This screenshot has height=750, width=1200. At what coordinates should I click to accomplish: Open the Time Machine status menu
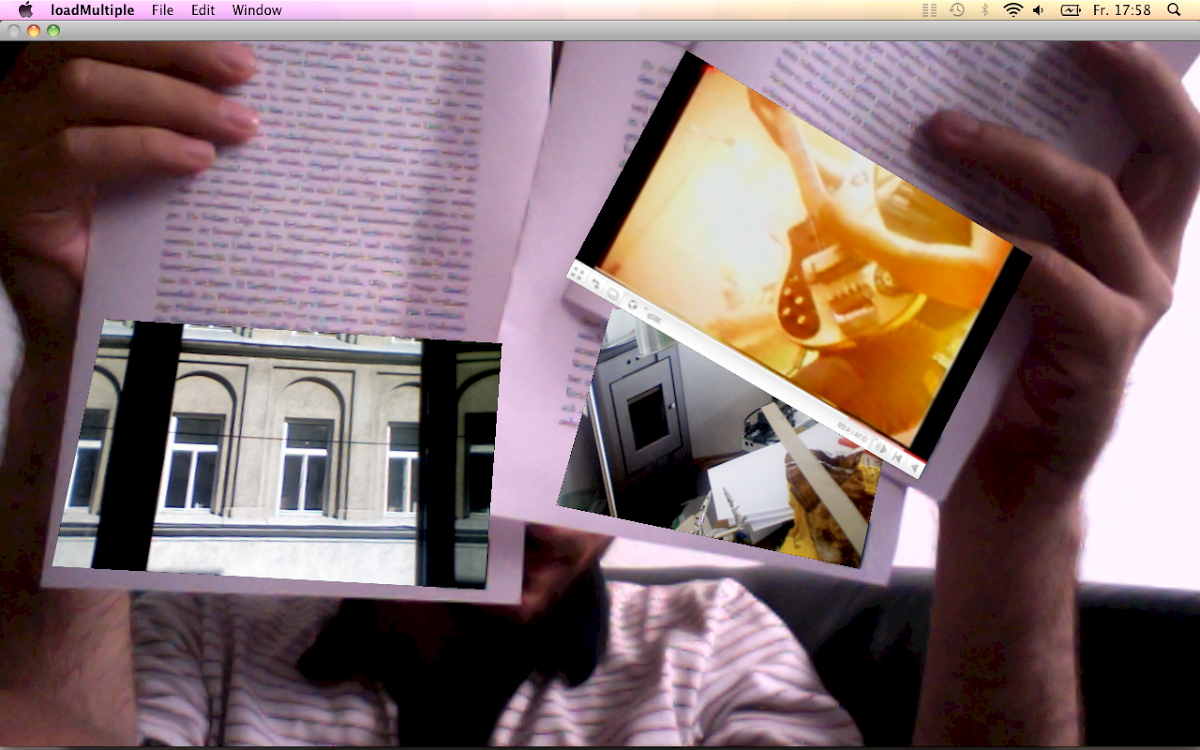[957, 10]
